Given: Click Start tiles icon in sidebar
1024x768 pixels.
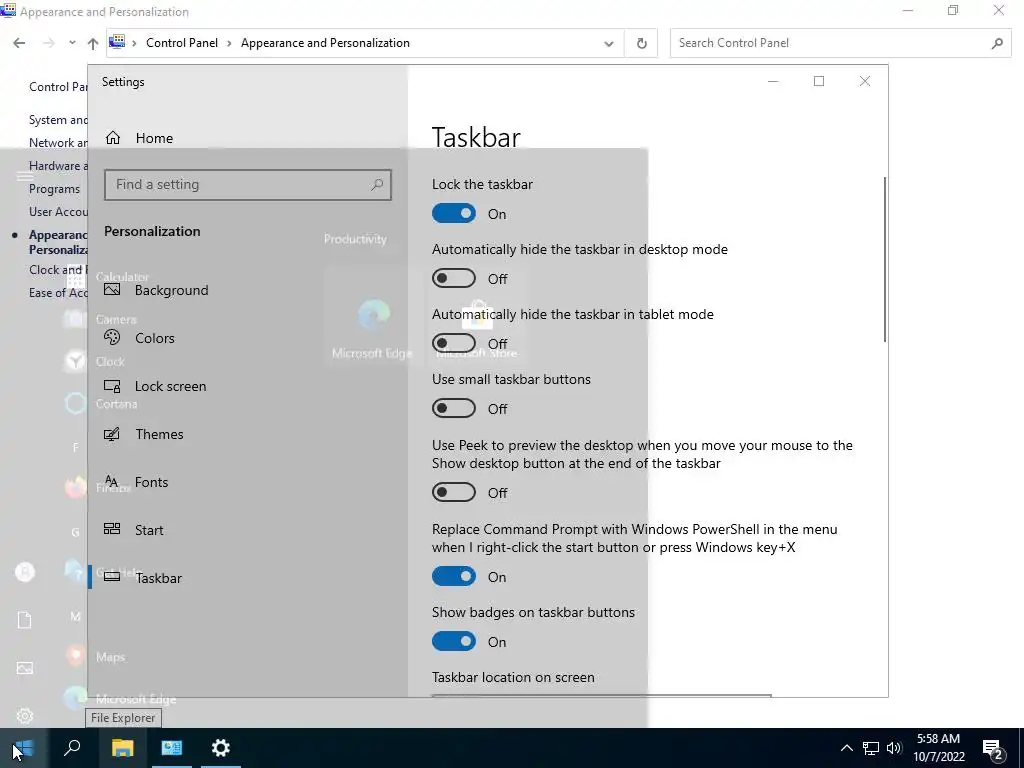Looking at the screenshot, I should click(x=112, y=529).
